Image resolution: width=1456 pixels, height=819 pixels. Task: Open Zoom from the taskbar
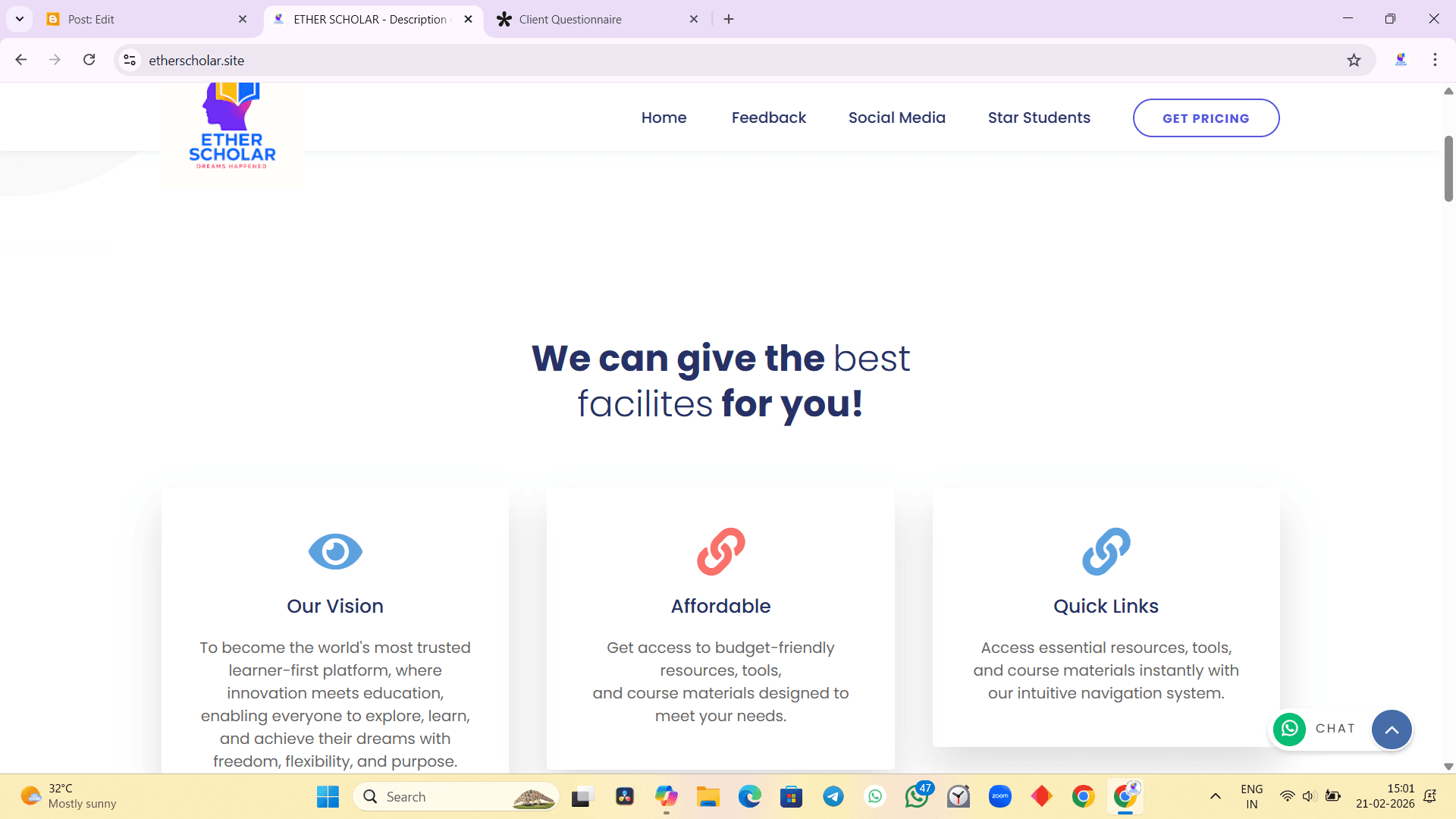click(x=999, y=796)
